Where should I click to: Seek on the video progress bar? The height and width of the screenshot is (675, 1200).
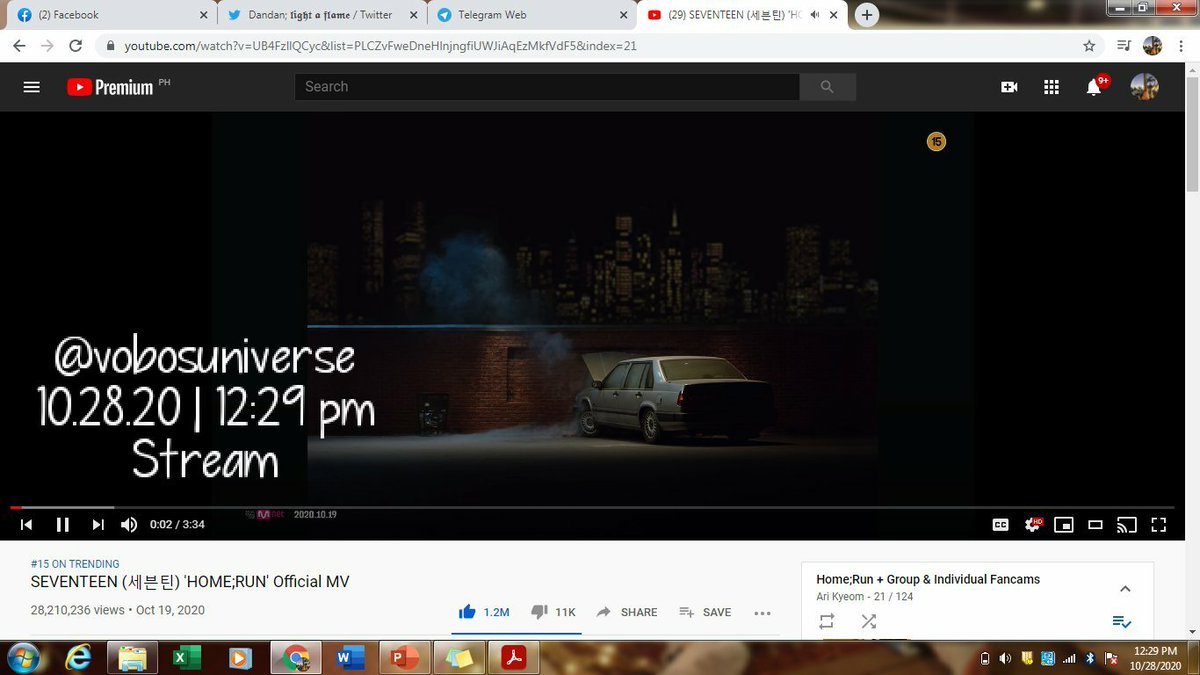592,508
